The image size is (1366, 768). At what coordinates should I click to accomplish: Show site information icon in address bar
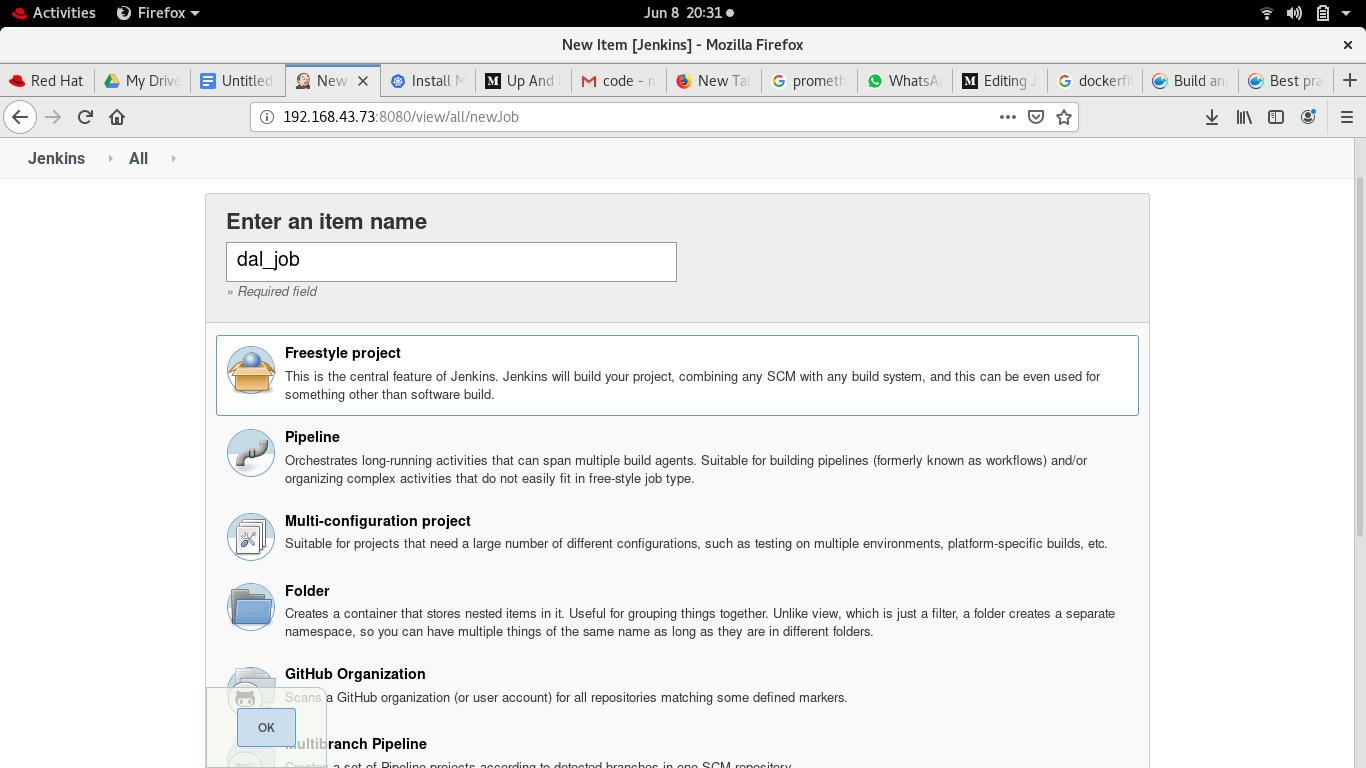(267, 117)
